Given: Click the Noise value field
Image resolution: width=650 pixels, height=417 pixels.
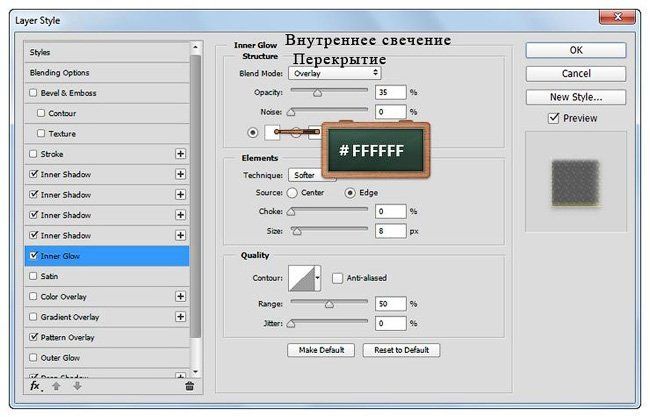Looking at the screenshot, I should 390,112.
